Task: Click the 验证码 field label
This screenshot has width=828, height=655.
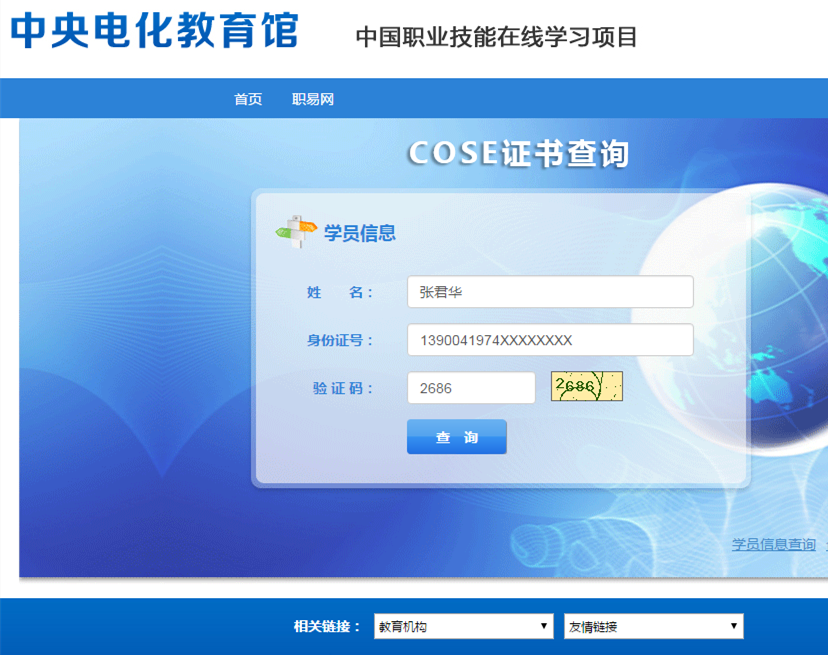Action: (x=343, y=388)
